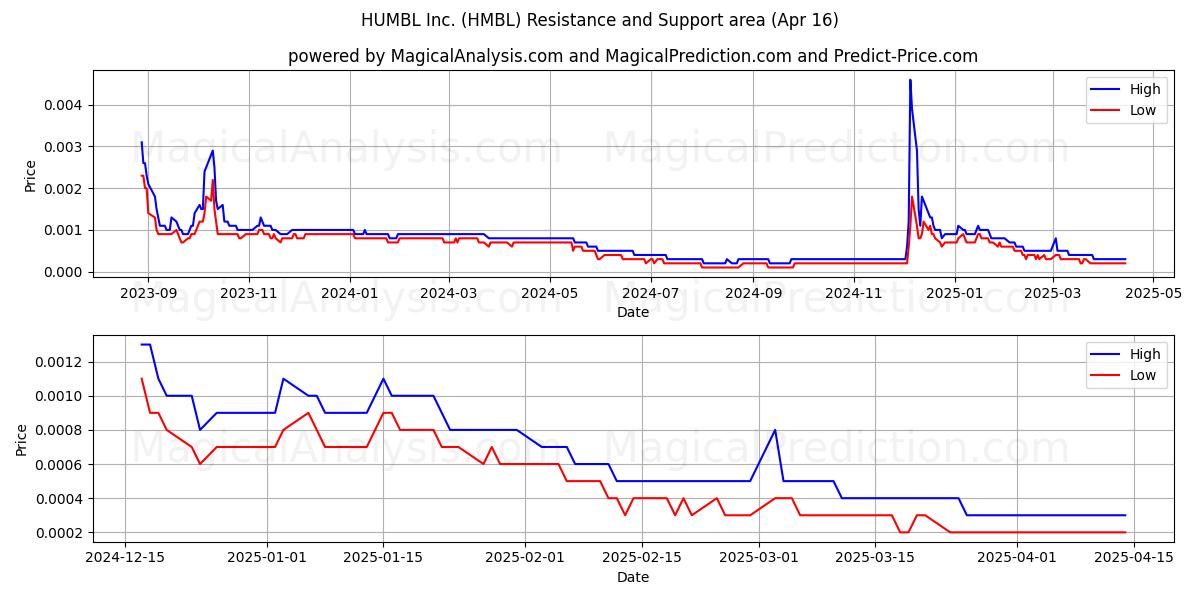Click the '2025-04-15' x-axis tick label
Viewport: 1200px width, 600px height.
point(1133,558)
